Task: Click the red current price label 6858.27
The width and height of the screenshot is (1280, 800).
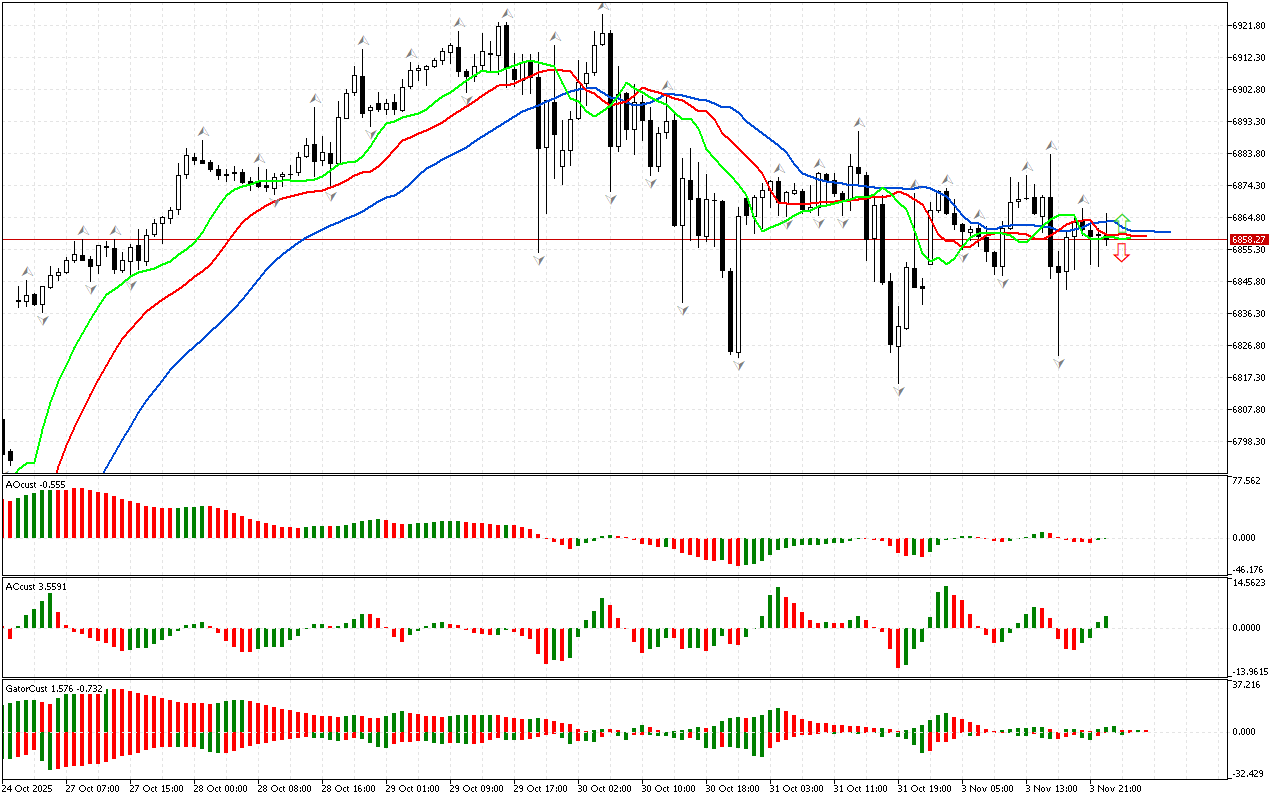Action: tap(1249, 240)
